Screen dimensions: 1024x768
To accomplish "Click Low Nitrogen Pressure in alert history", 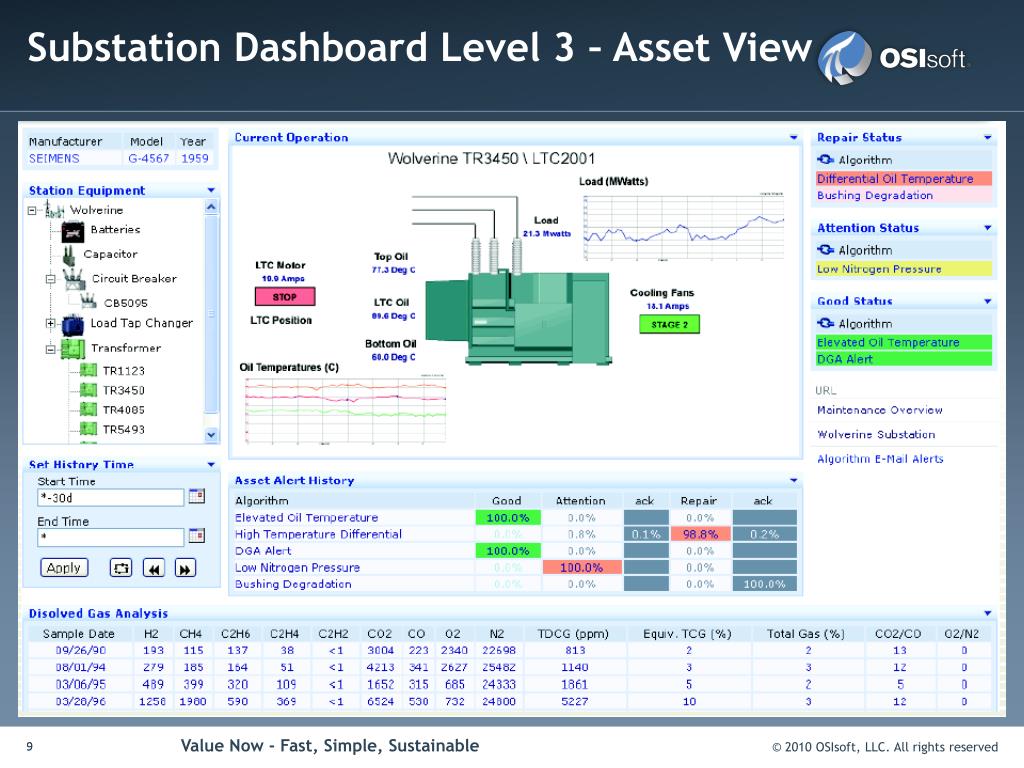I will coord(297,568).
